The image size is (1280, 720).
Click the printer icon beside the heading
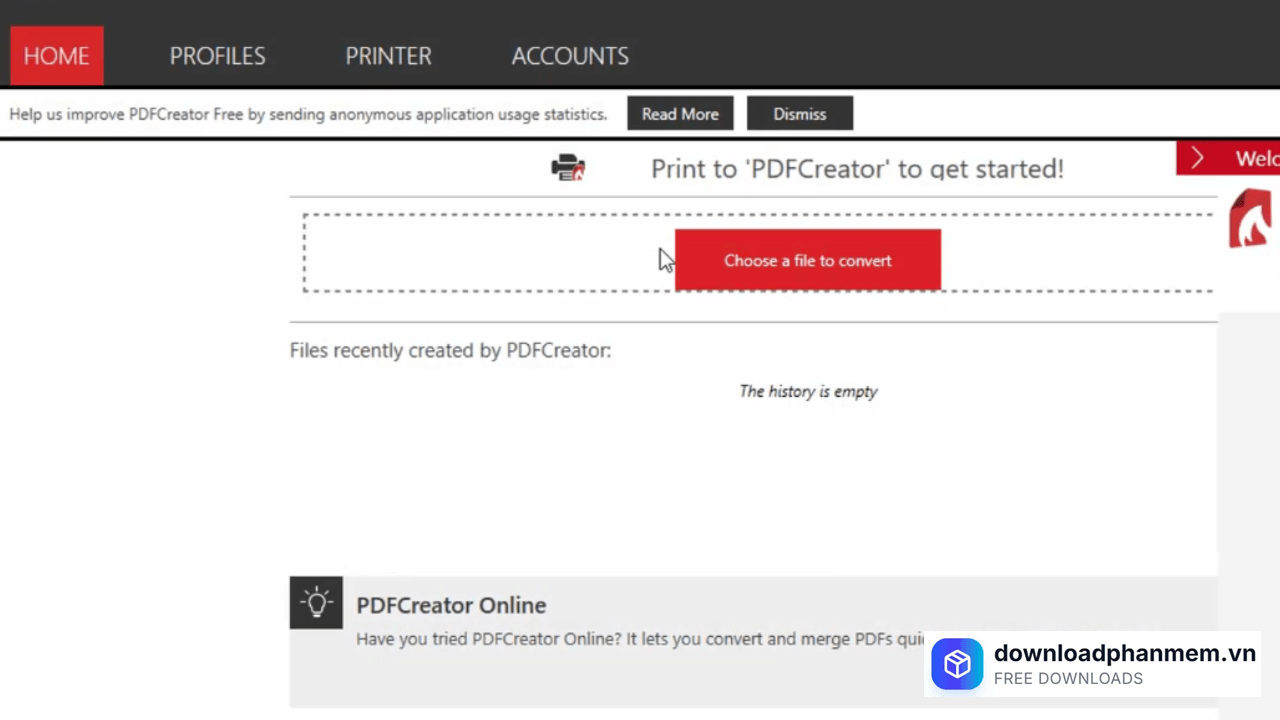click(568, 168)
